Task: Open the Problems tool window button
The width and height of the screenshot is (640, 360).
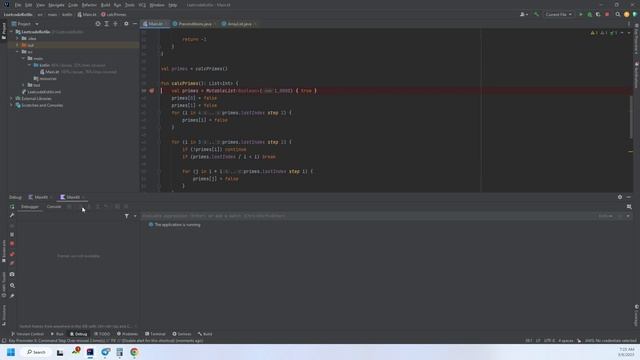Action: tap(127, 334)
